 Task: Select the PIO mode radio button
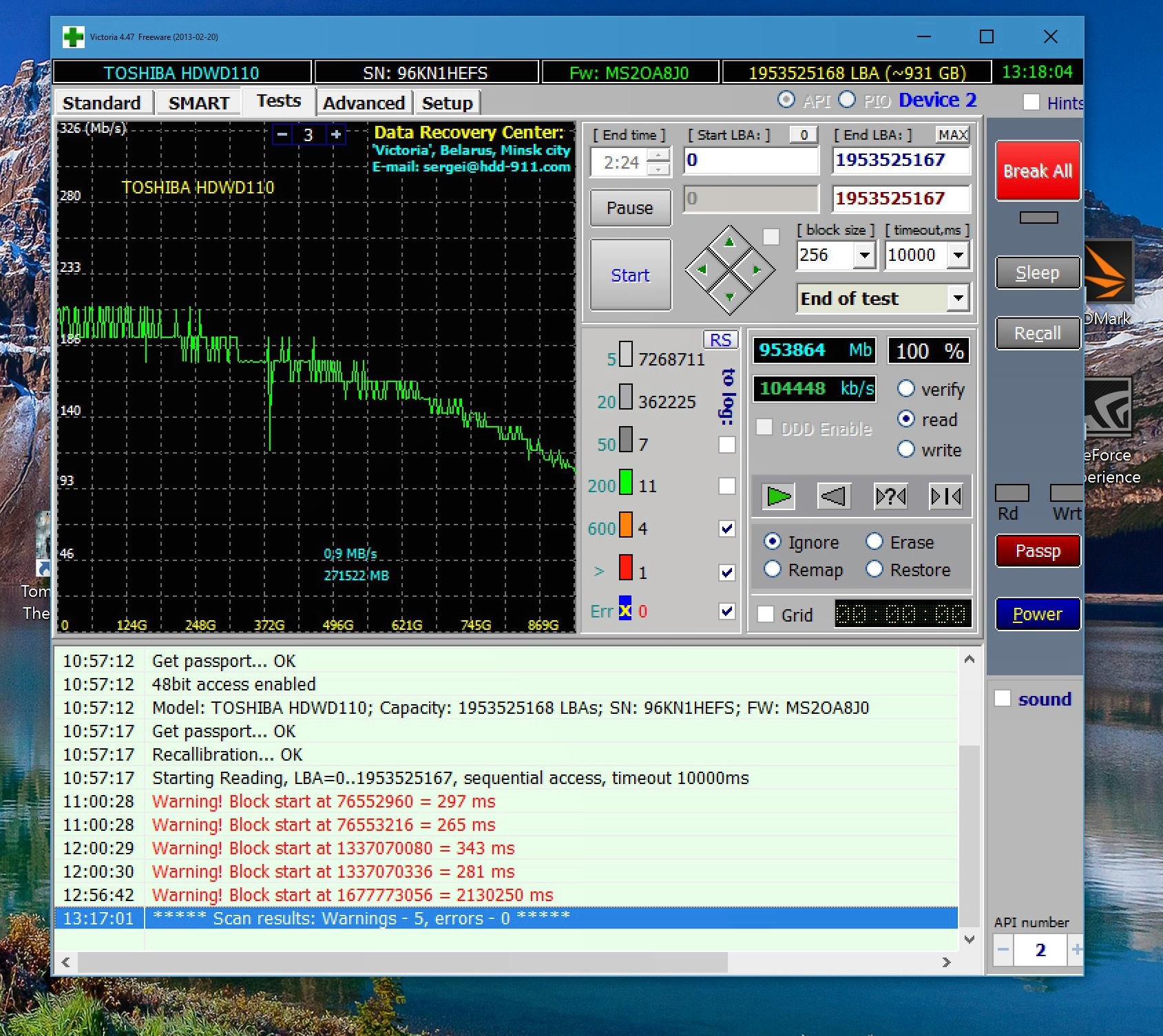[x=847, y=101]
